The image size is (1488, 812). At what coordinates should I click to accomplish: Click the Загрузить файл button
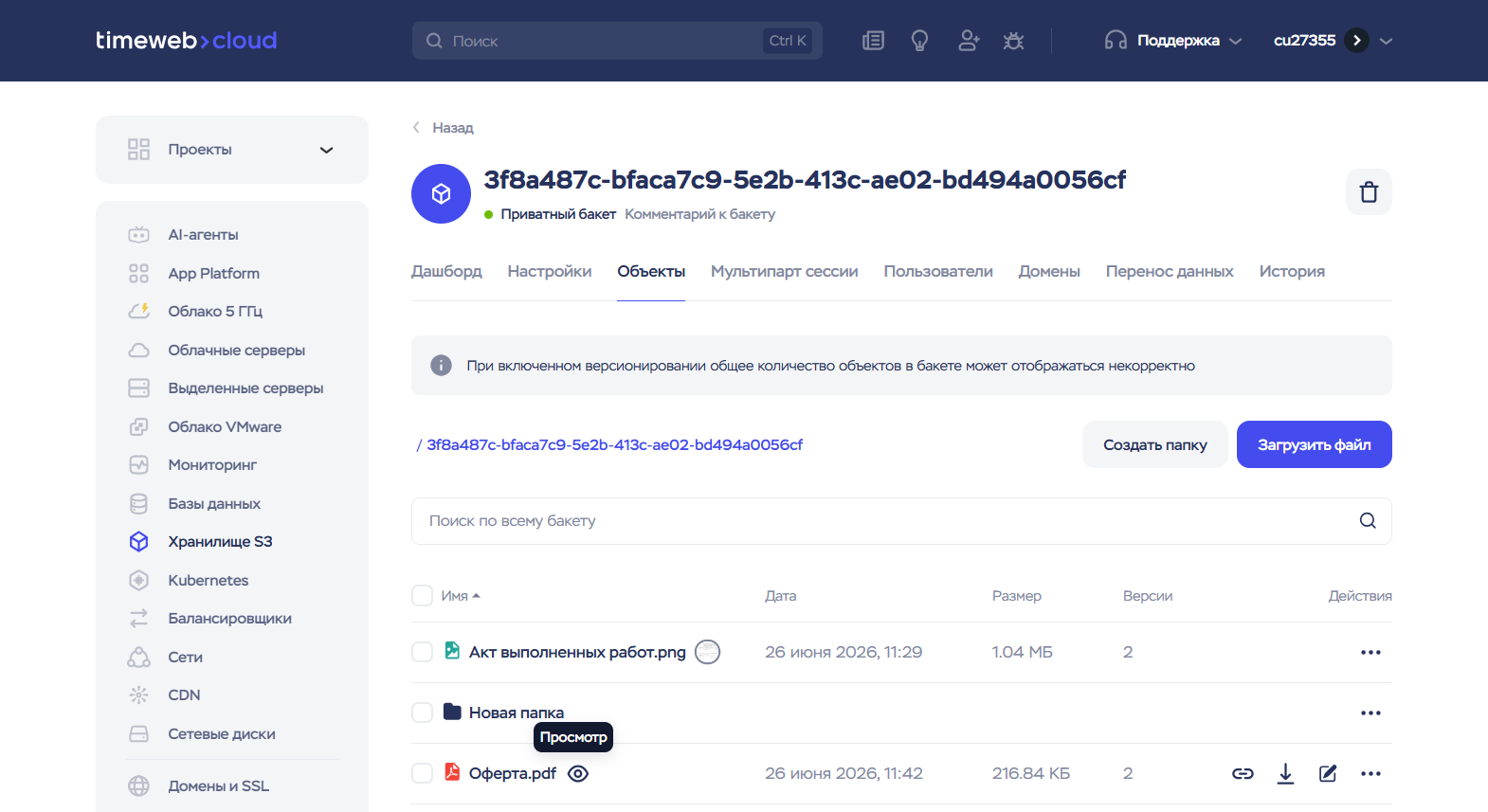(1314, 444)
